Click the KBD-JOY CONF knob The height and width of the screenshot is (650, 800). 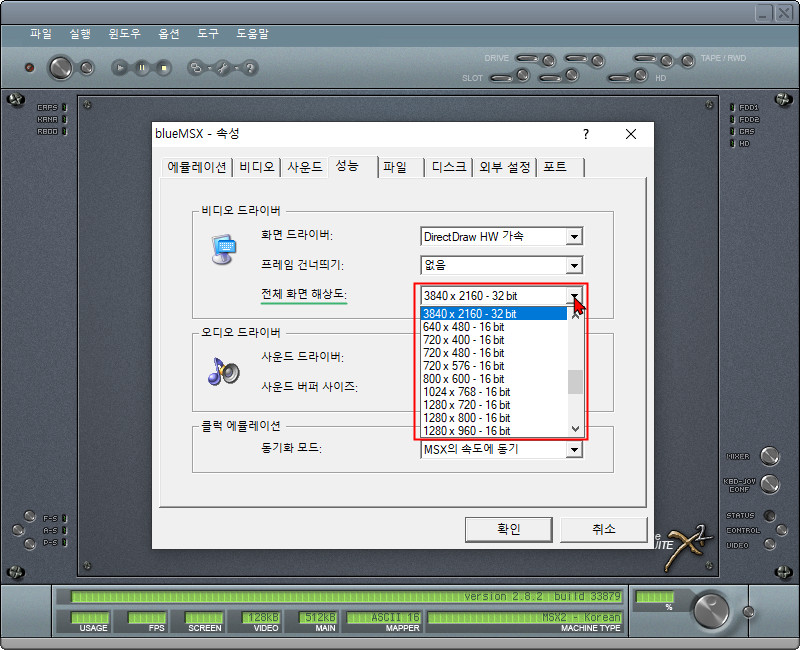pos(769,484)
